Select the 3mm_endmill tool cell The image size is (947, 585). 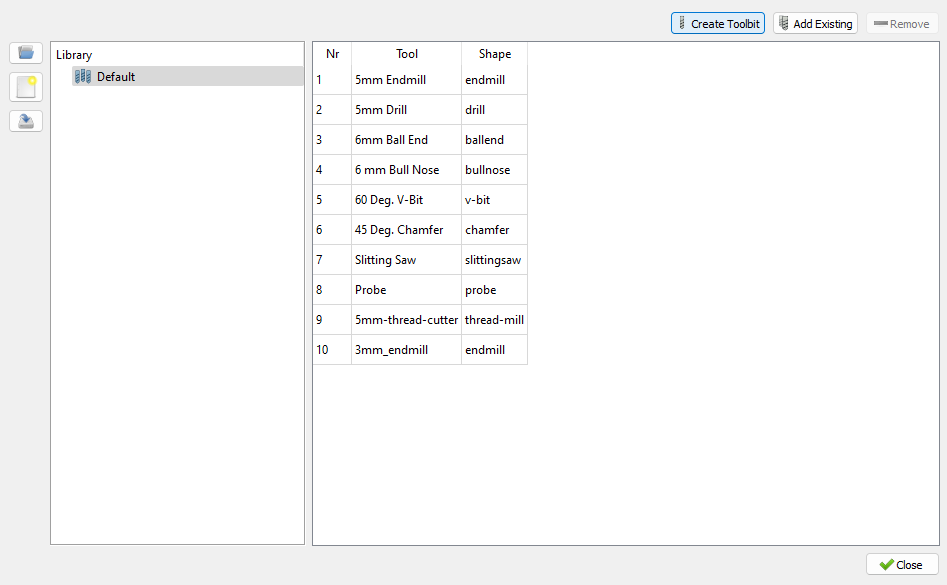406,350
